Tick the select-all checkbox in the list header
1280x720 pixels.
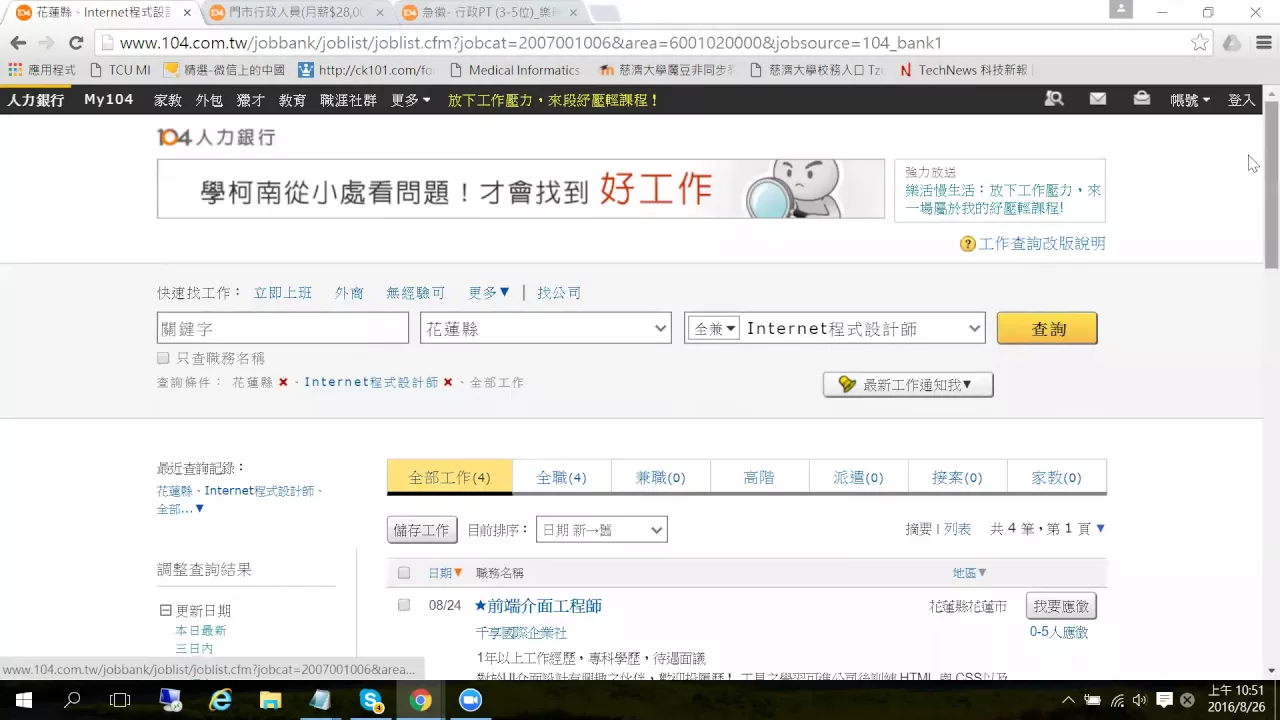404,573
